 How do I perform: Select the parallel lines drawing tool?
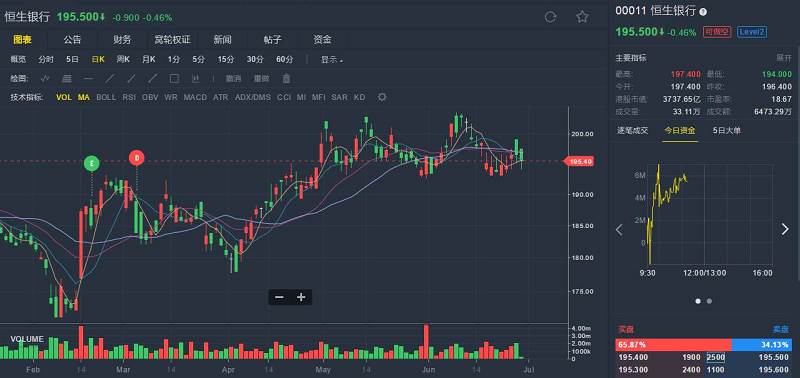[66, 79]
